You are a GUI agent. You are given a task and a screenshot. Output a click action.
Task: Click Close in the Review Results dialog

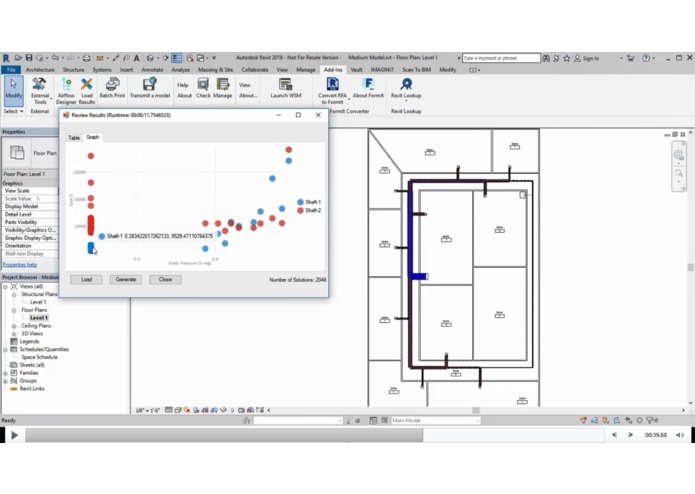[165, 280]
